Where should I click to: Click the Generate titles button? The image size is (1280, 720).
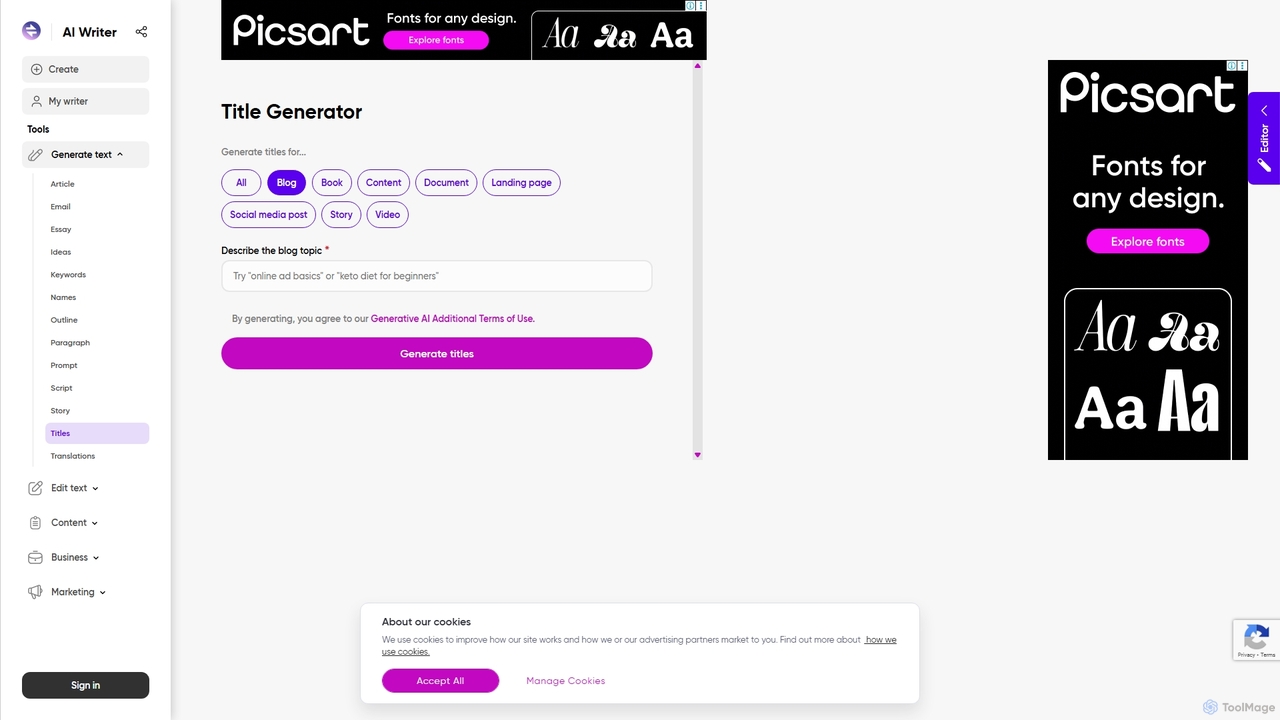click(x=436, y=353)
